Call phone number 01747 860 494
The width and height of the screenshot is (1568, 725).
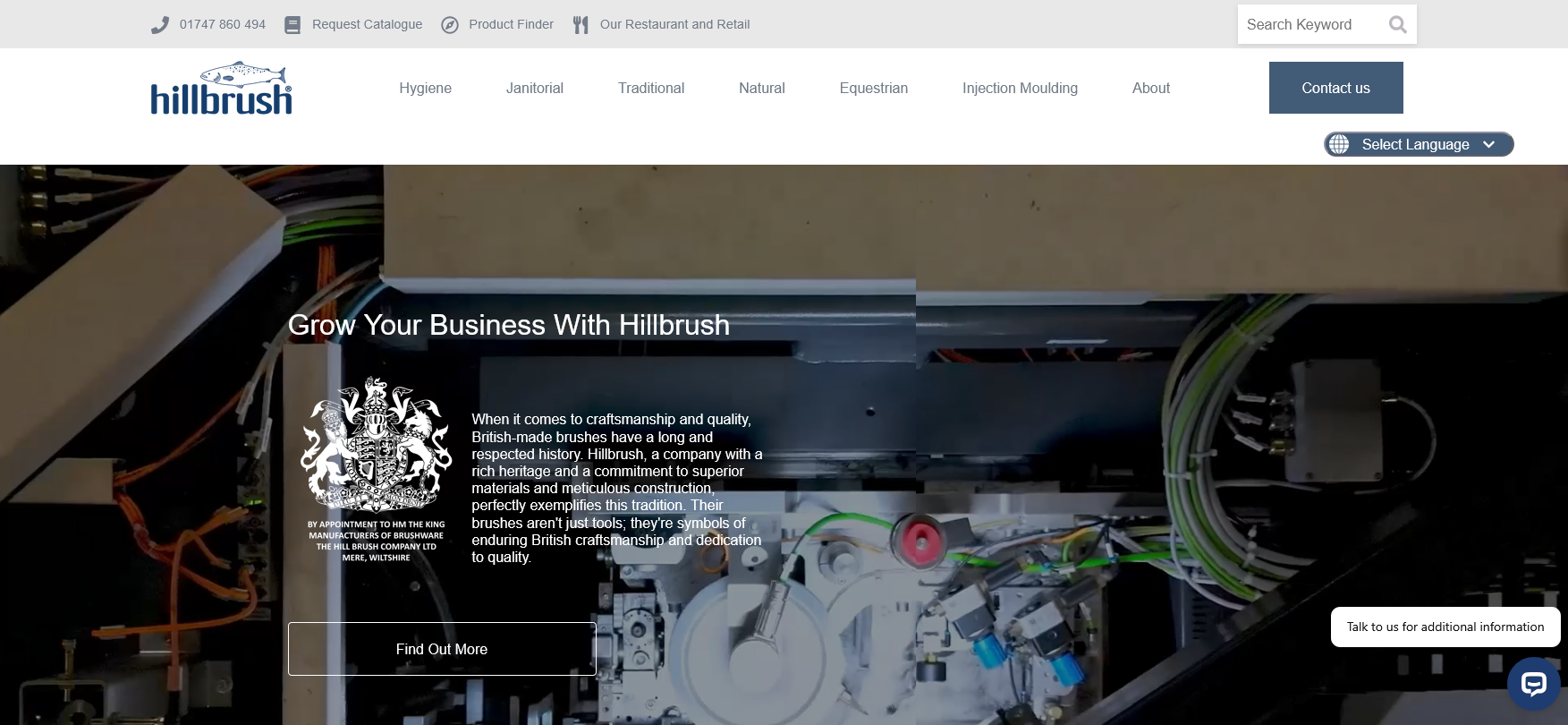click(223, 24)
